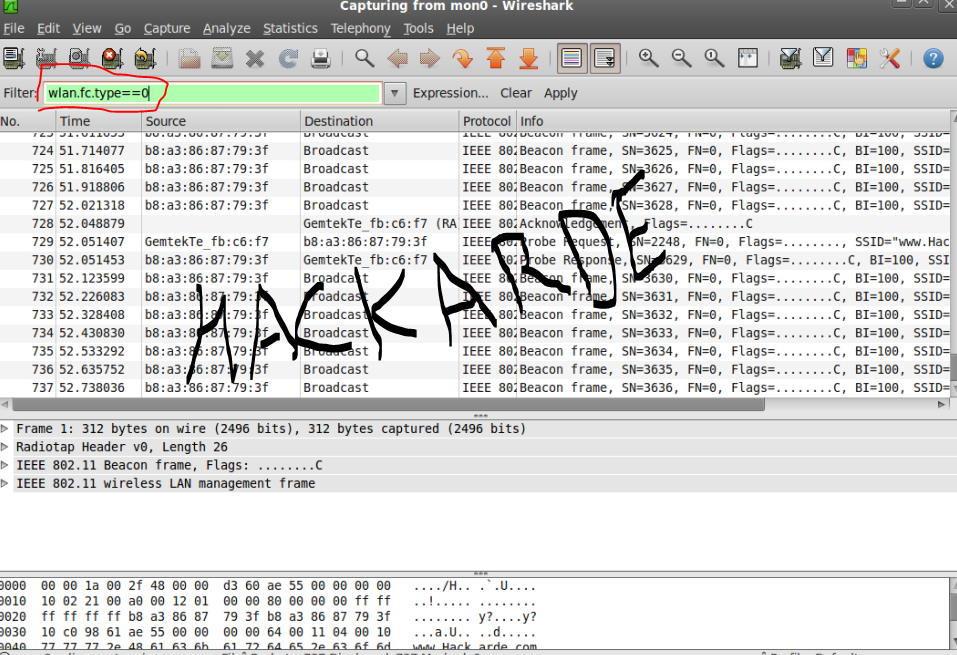The width and height of the screenshot is (957, 655).
Task: Sort by Destination column header
Action: (x=379, y=121)
